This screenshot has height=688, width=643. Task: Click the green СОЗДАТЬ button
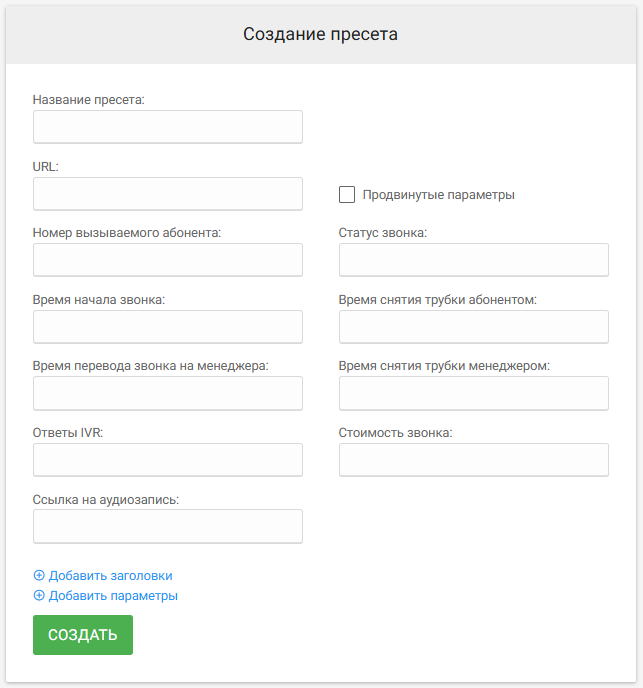click(83, 634)
